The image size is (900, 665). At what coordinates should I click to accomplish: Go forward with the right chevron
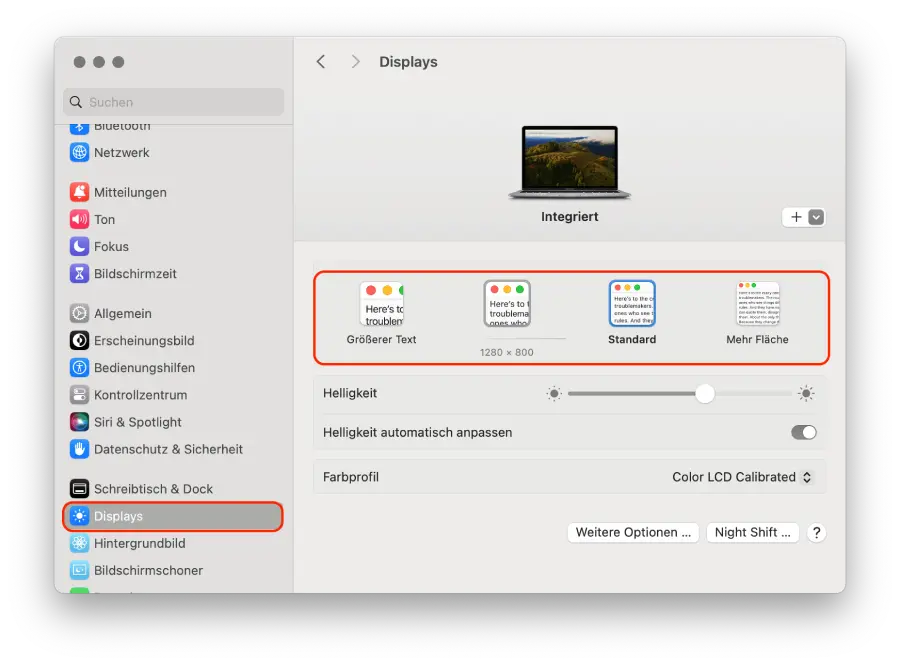(355, 61)
